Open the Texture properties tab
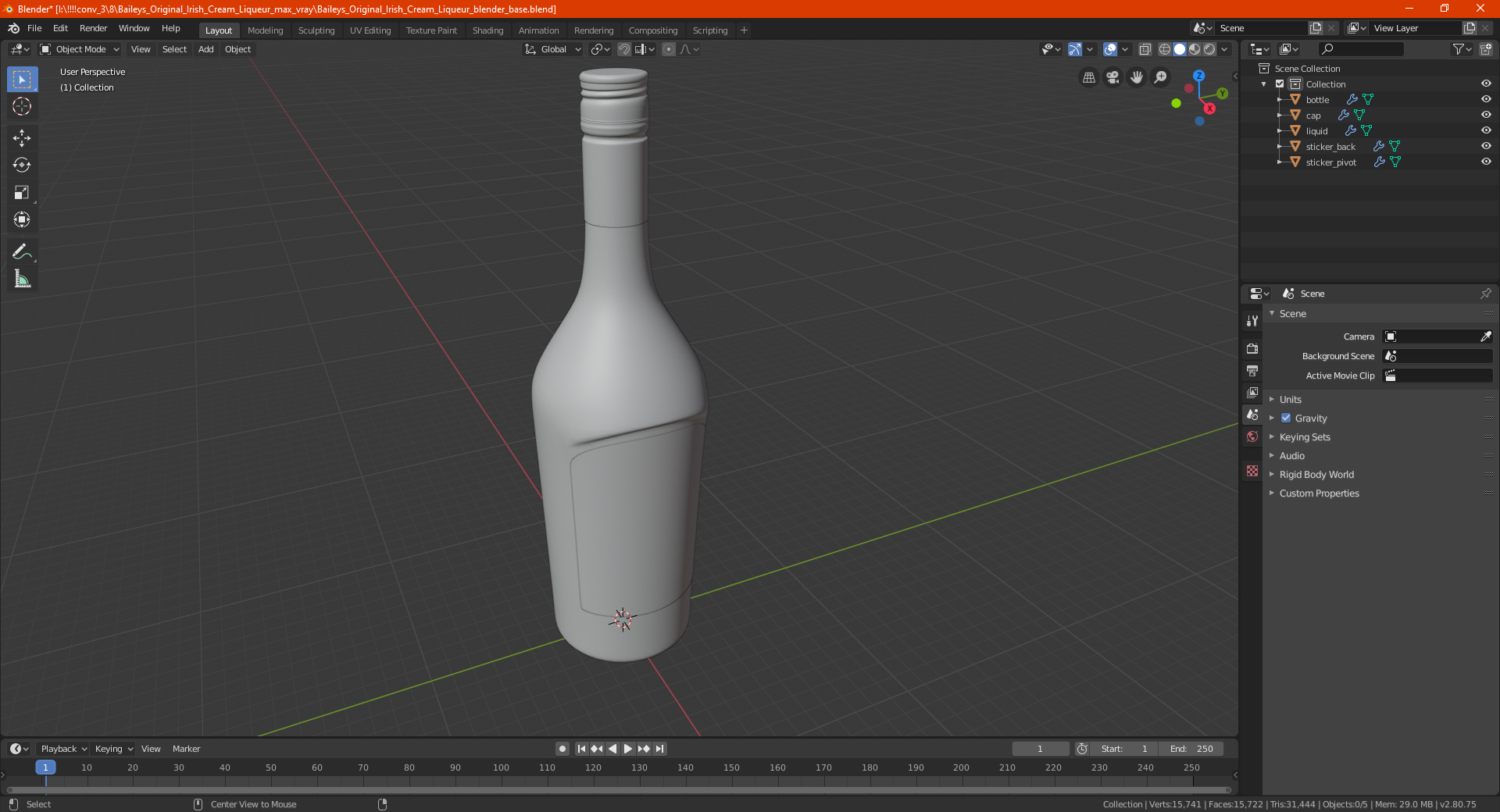The image size is (1500, 812). coord(1252,471)
